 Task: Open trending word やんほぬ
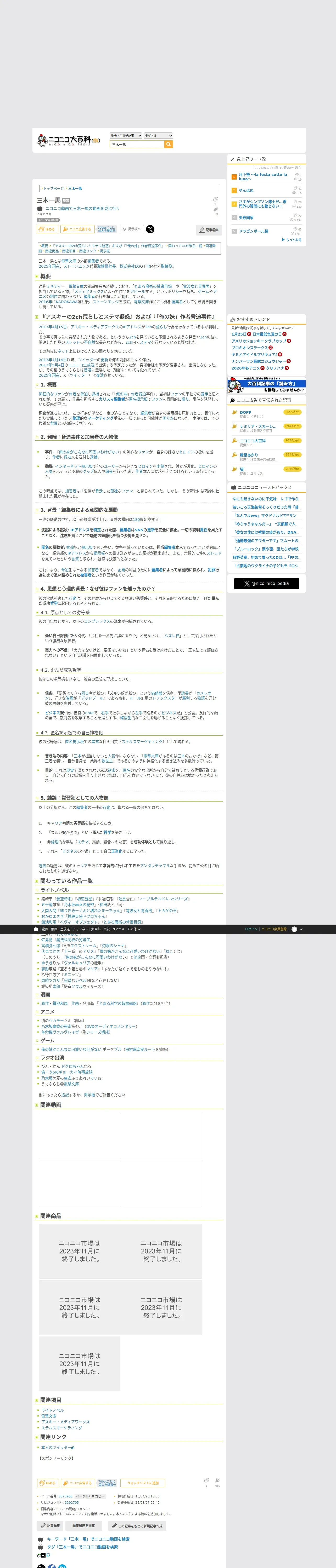(246, 191)
